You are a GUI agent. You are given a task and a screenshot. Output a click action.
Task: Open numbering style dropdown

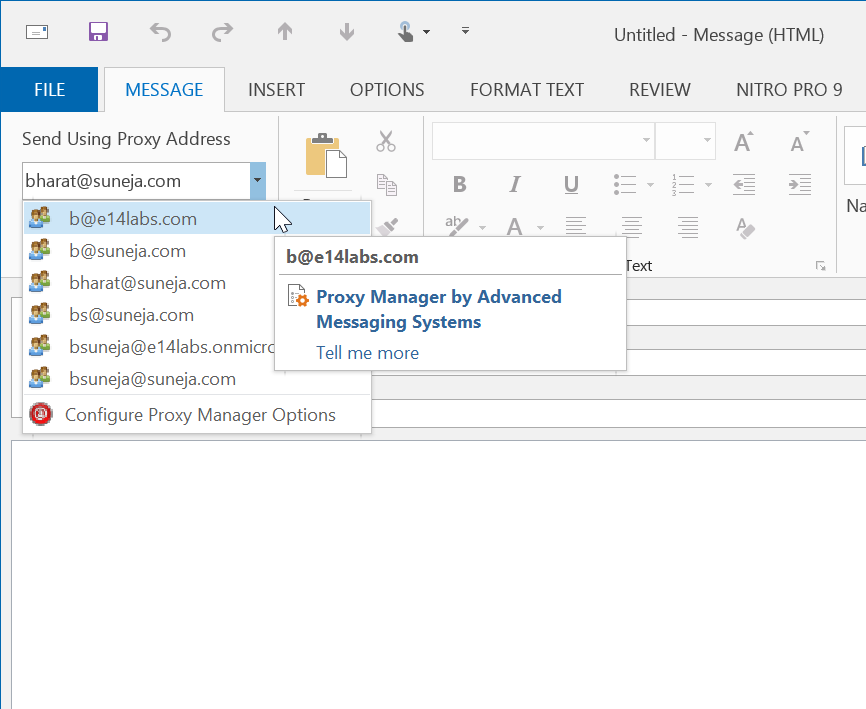point(708,184)
